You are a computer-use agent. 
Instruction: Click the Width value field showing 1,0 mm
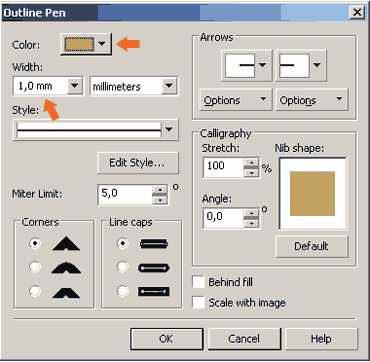click(x=40, y=86)
